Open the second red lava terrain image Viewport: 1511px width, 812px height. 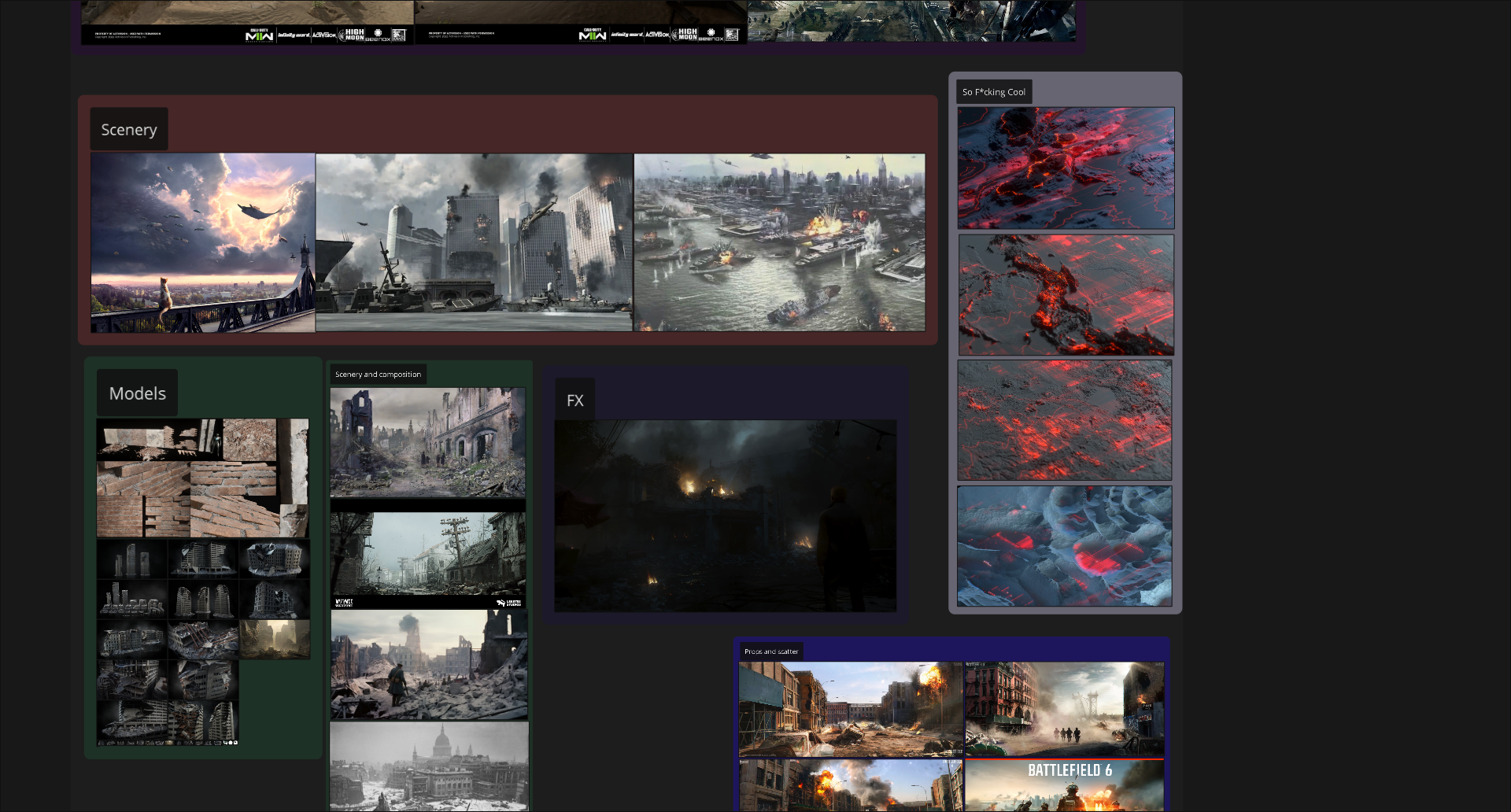(x=1066, y=295)
